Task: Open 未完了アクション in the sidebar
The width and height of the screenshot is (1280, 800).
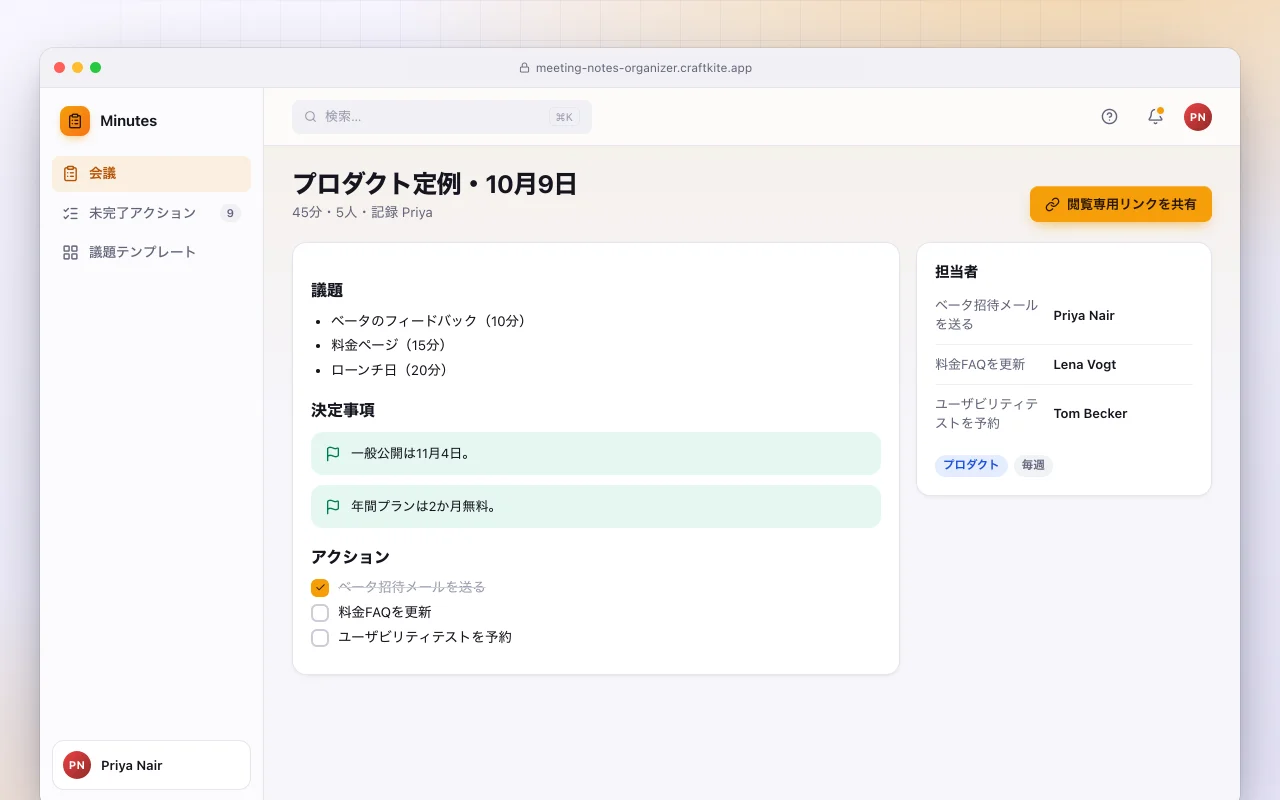Action: click(151, 213)
